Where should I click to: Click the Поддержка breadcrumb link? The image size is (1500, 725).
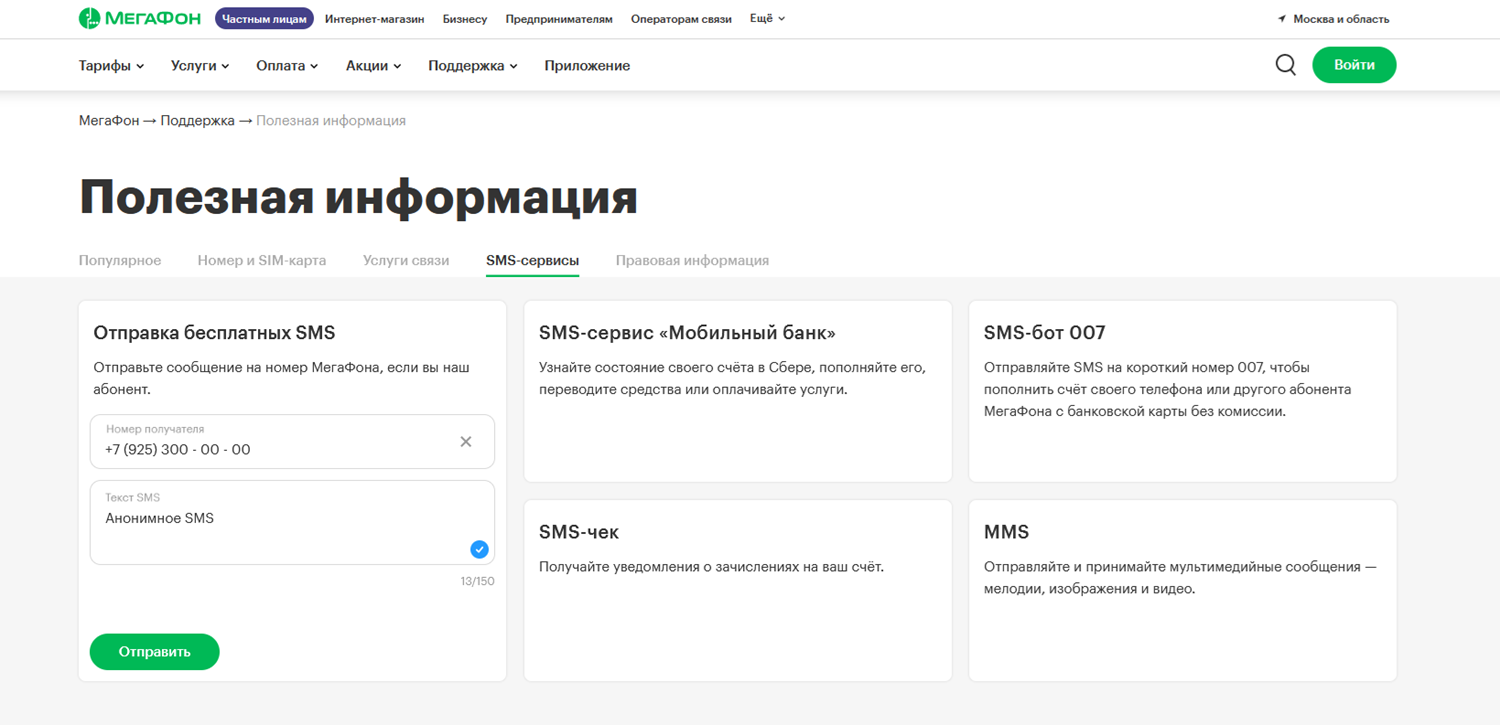[197, 120]
